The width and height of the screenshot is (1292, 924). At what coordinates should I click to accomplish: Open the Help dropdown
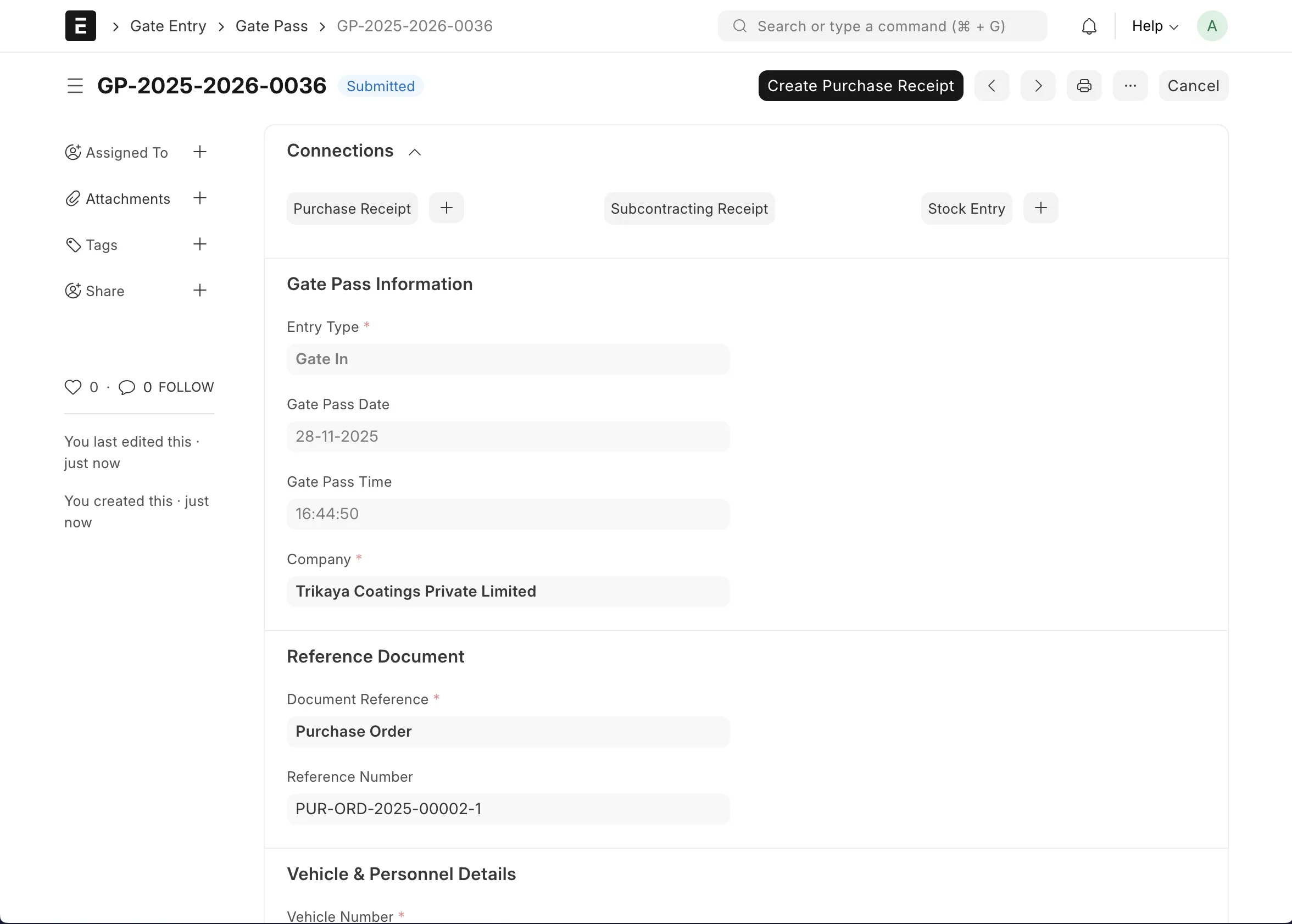(x=1154, y=26)
